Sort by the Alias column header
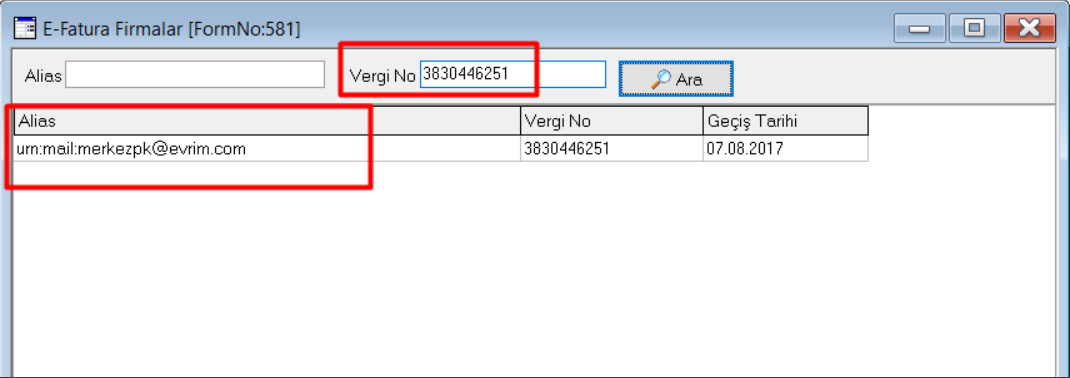This screenshot has width=1070, height=378. click(x=267, y=121)
